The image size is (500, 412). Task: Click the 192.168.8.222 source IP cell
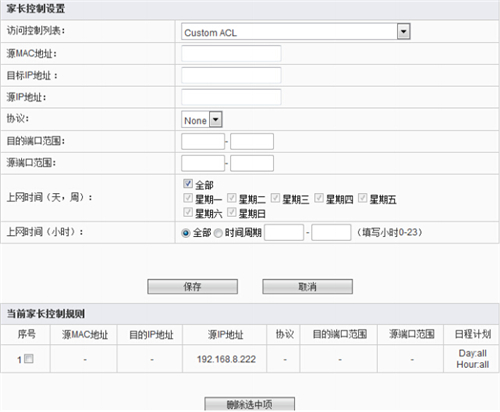click(226, 359)
